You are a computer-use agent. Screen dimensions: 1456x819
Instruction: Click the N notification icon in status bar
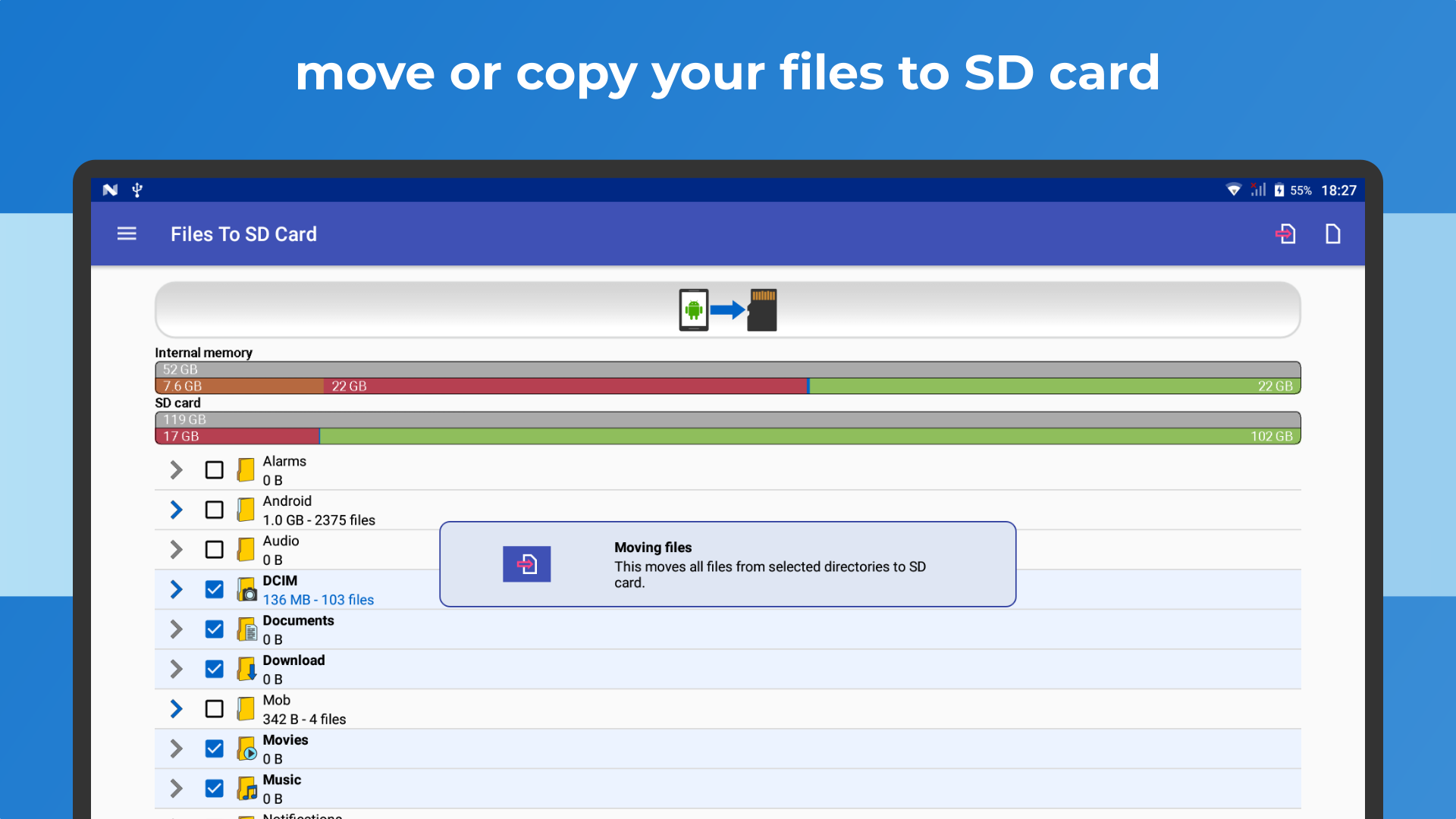[x=110, y=190]
